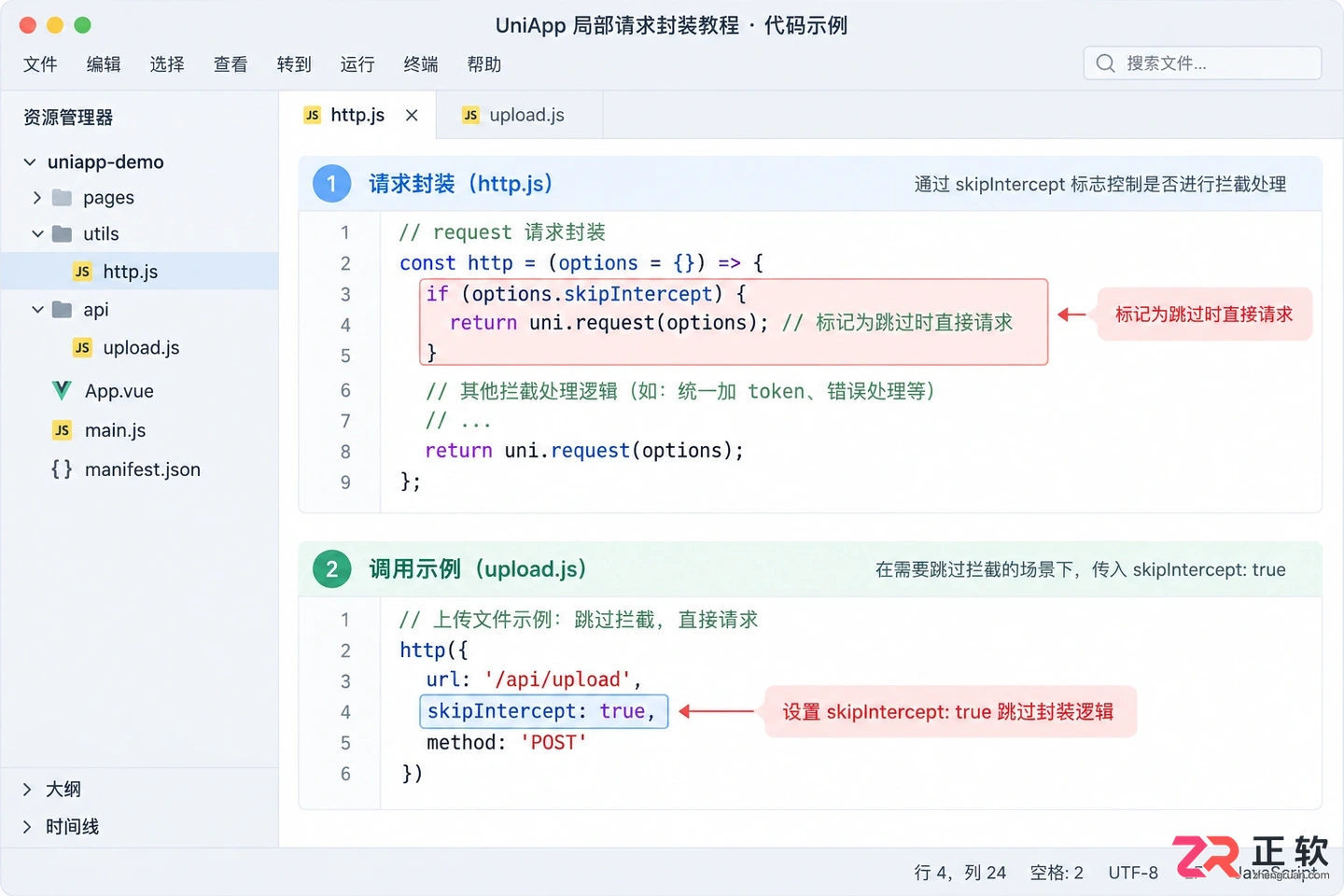Click the 请求封装 (http.js) section heading
Image resolution: width=1344 pixels, height=896 pixels.
point(461,184)
